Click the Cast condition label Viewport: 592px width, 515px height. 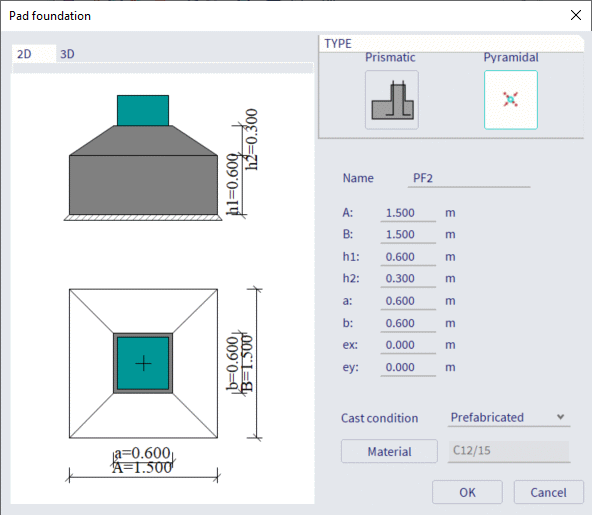click(x=379, y=418)
